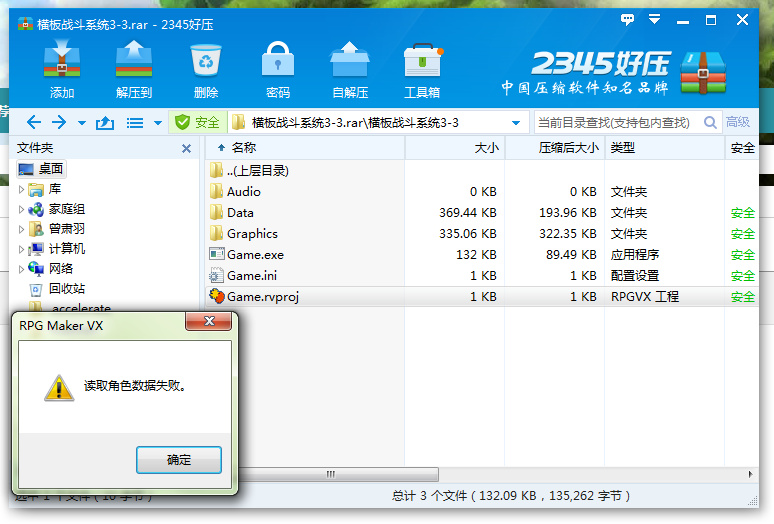Click the Game.rvproj RPGVX project icon
The image size is (774, 524).
pyautogui.click(x=216, y=296)
